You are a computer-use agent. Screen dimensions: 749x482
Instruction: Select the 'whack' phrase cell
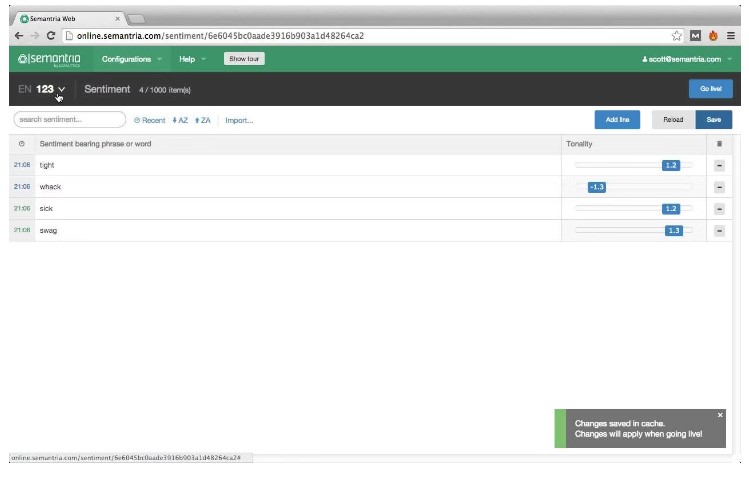coord(298,187)
